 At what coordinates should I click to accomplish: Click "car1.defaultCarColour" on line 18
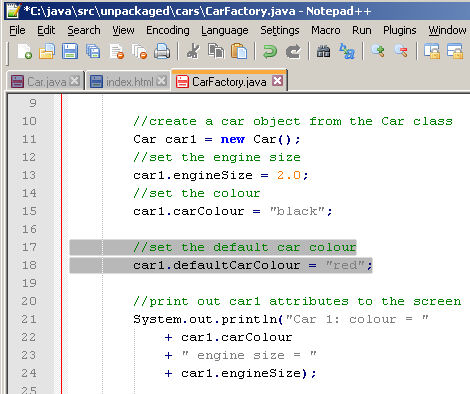(x=217, y=265)
